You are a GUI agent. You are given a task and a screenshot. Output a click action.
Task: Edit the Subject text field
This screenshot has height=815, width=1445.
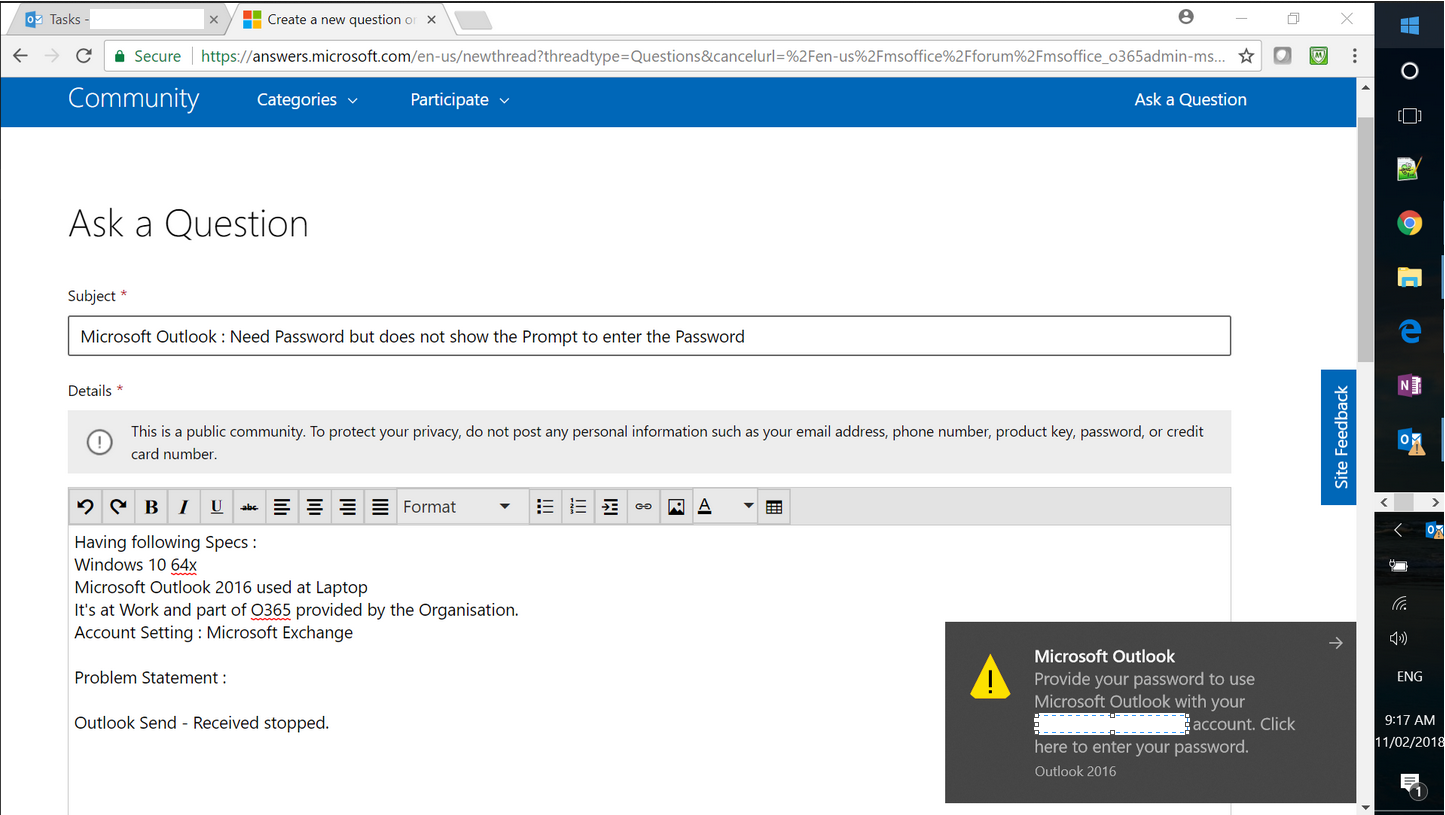tap(649, 336)
